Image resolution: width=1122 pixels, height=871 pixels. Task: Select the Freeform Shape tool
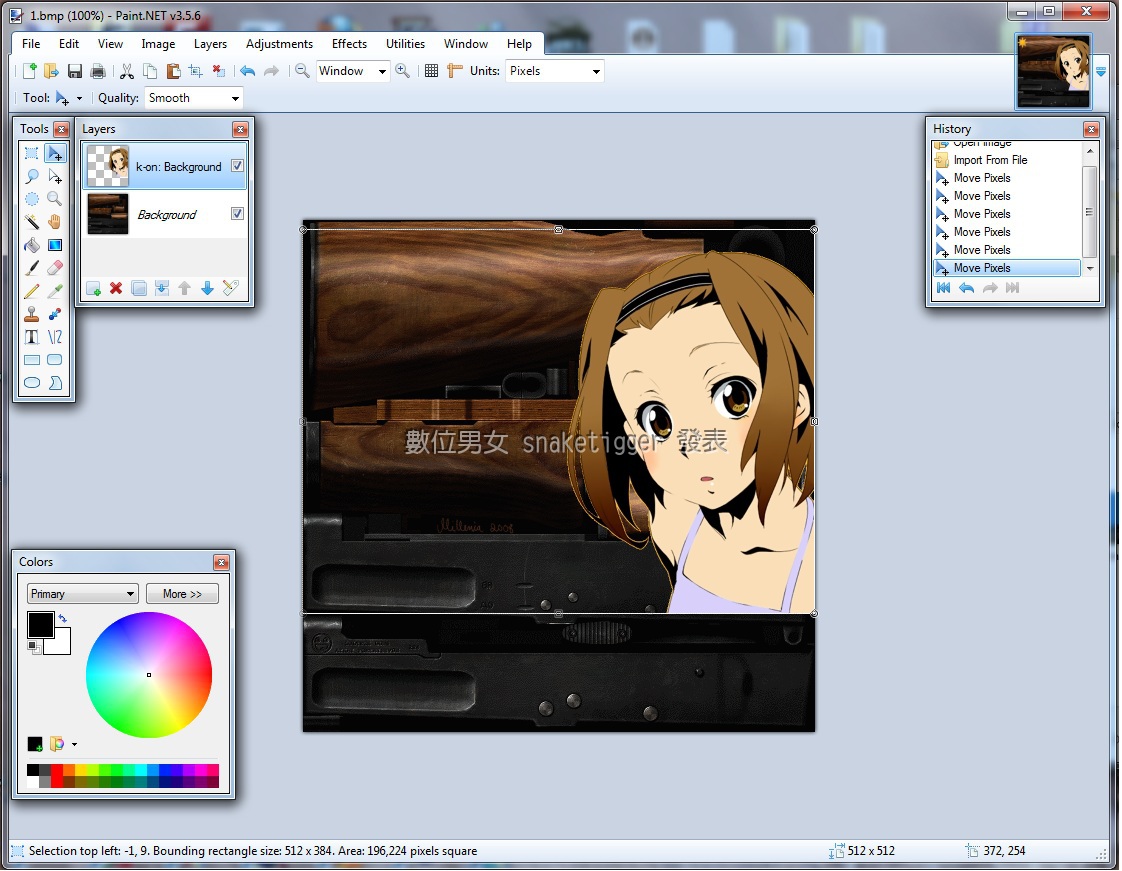pyautogui.click(x=54, y=382)
